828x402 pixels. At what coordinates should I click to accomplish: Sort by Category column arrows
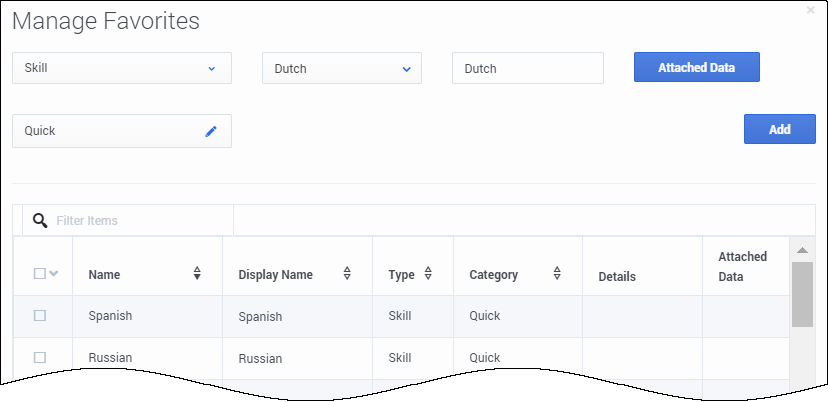557,273
